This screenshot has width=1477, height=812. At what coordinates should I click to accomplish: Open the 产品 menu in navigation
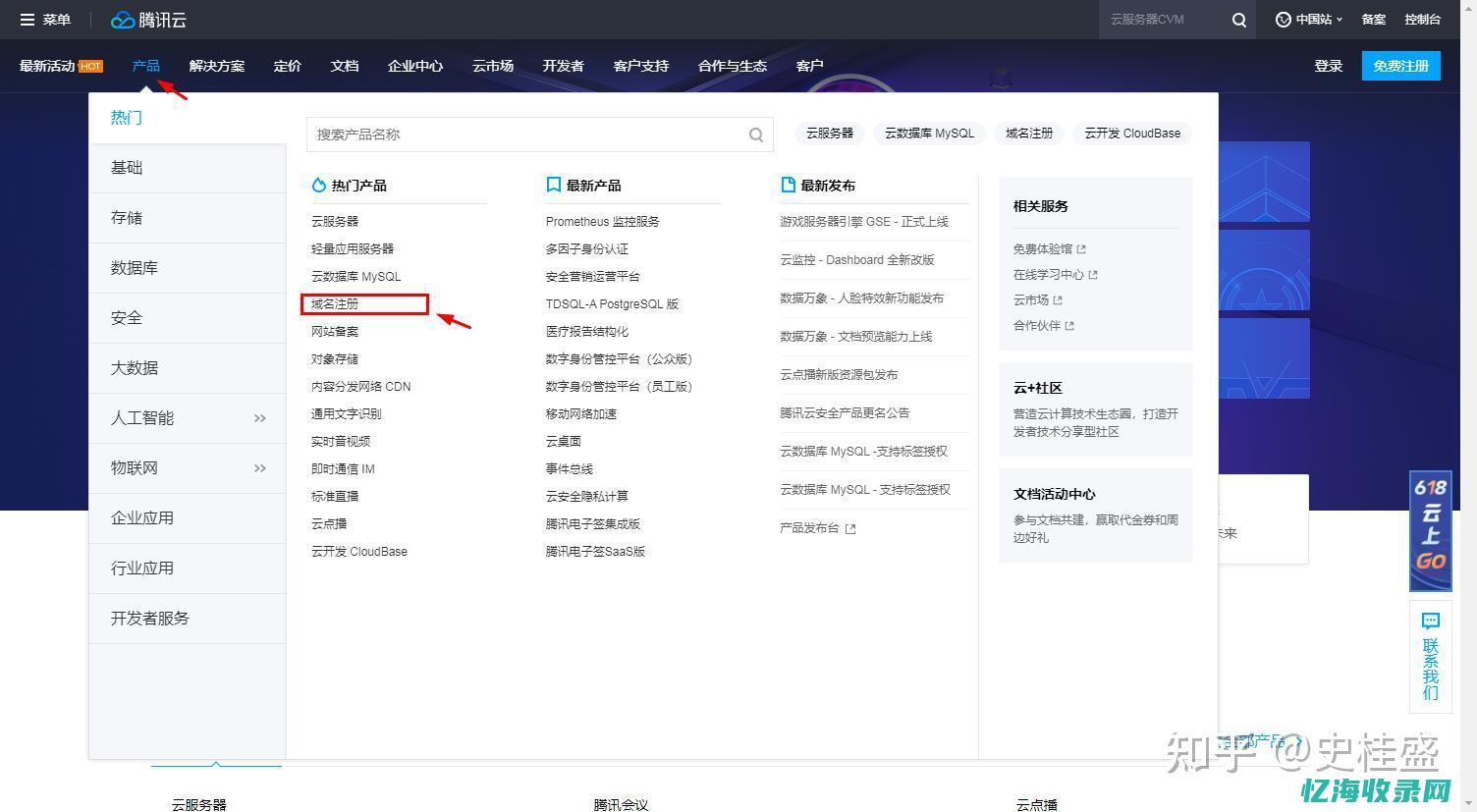click(145, 66)
